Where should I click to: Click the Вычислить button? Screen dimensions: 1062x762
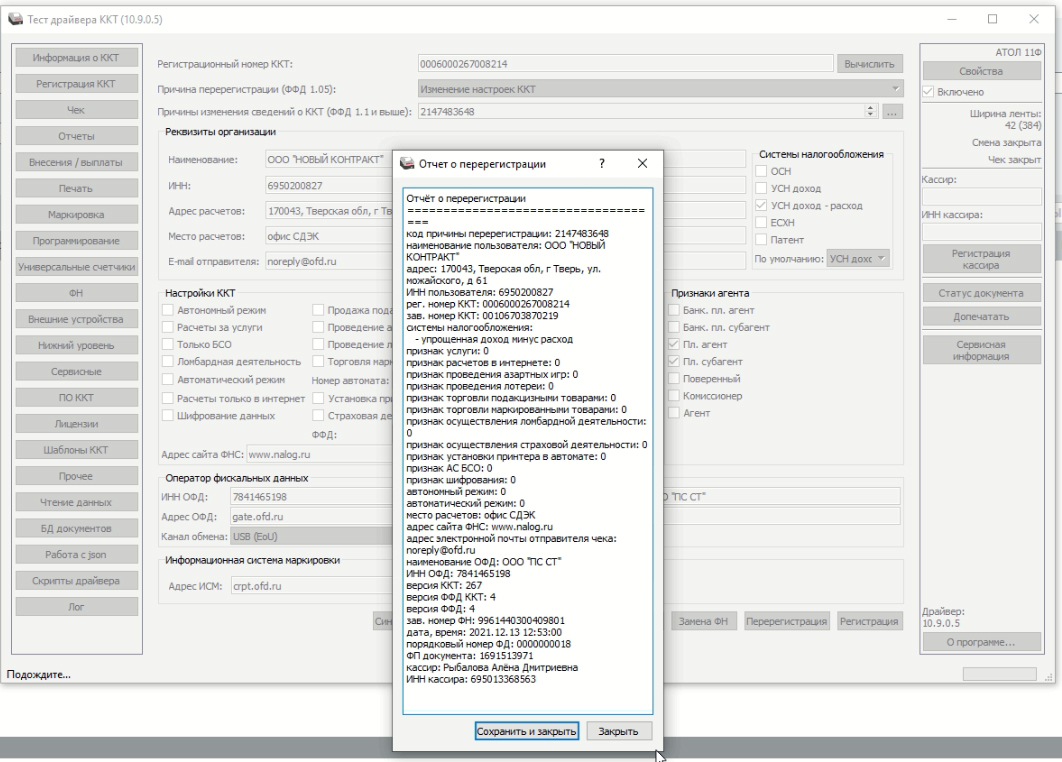pyautogui.click(x=870, y=64)
